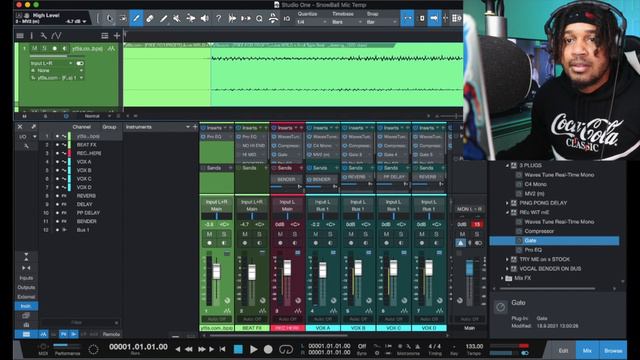
Task: Open the Snap dropdown
Action: [381, 22]
